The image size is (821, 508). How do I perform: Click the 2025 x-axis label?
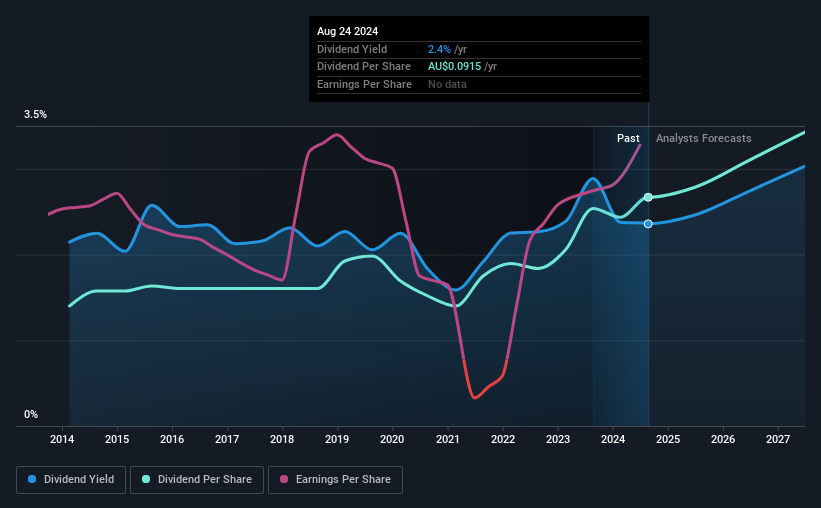[x=668, y=439]
